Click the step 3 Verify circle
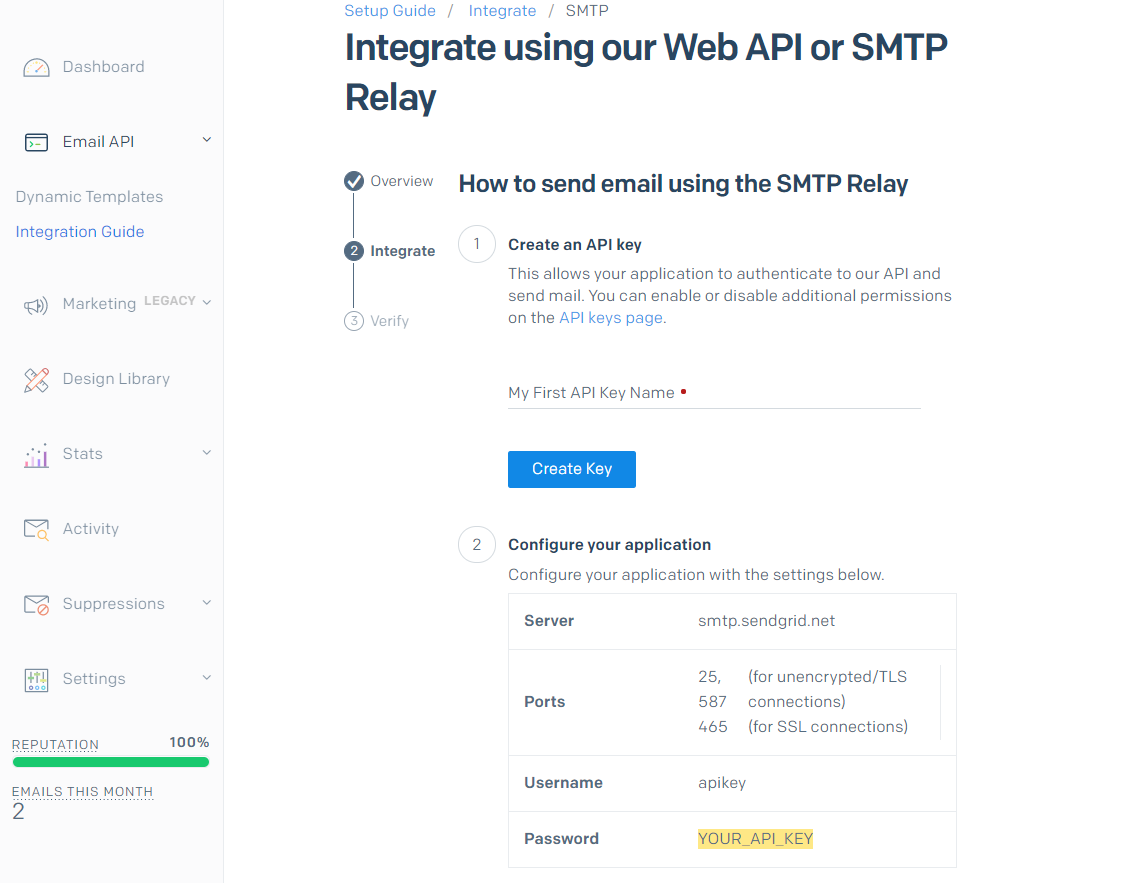 click(353, 320)
